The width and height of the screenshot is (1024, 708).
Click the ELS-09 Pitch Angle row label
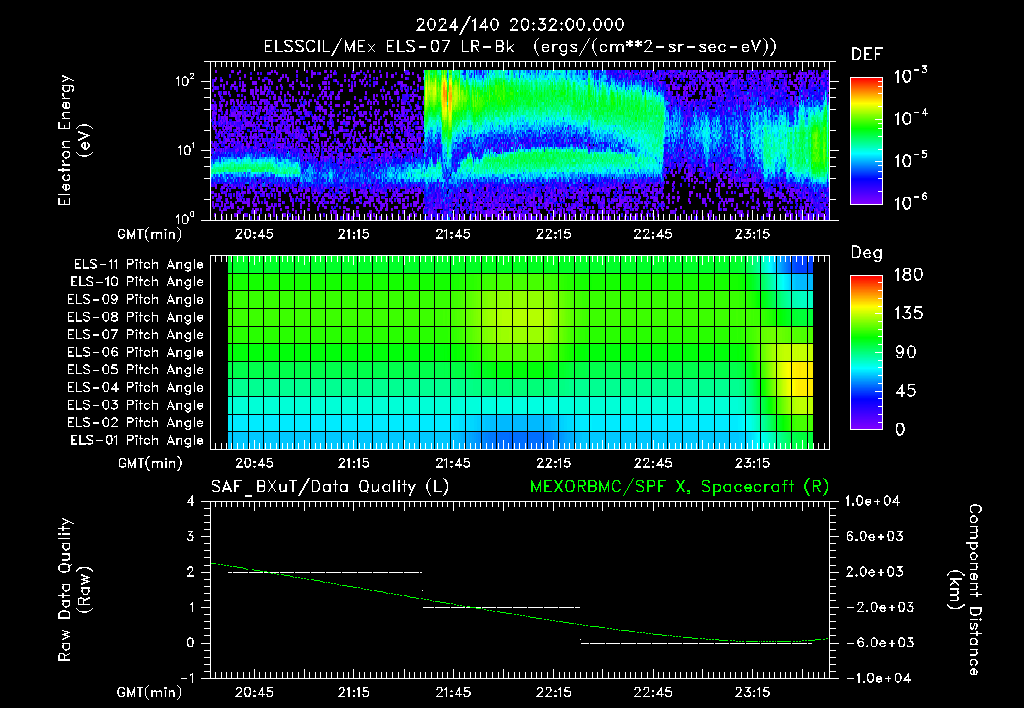(135, 300)
